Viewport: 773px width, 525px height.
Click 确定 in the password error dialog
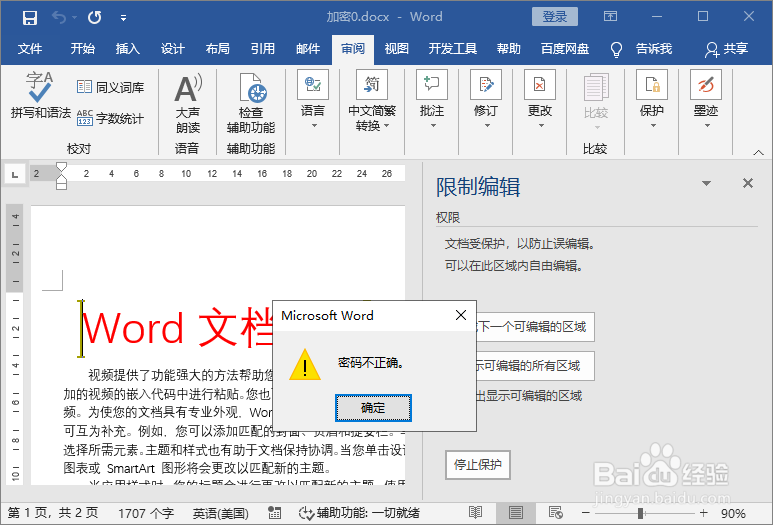point(373,408)
